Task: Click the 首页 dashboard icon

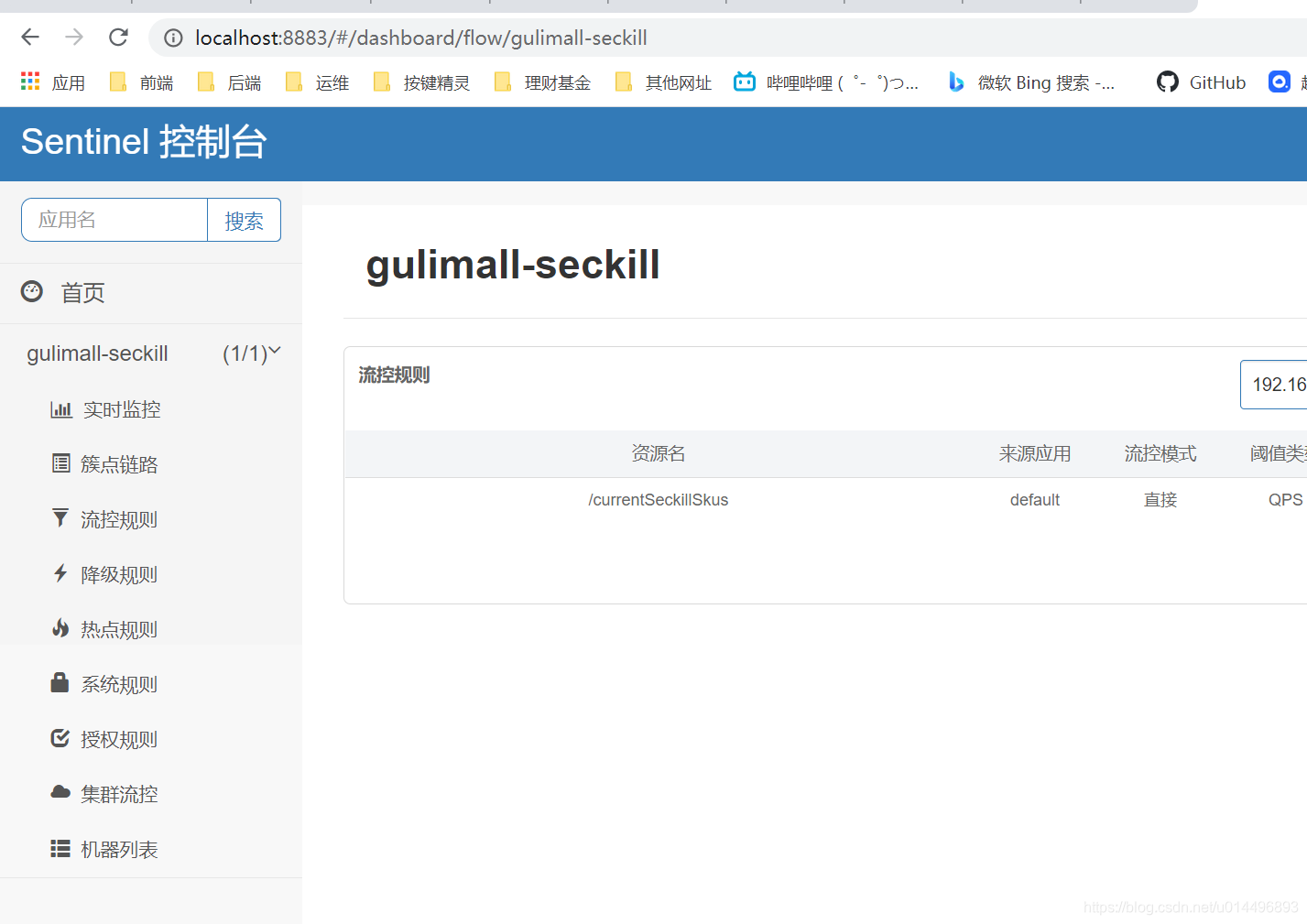Action: coord(32,291)
